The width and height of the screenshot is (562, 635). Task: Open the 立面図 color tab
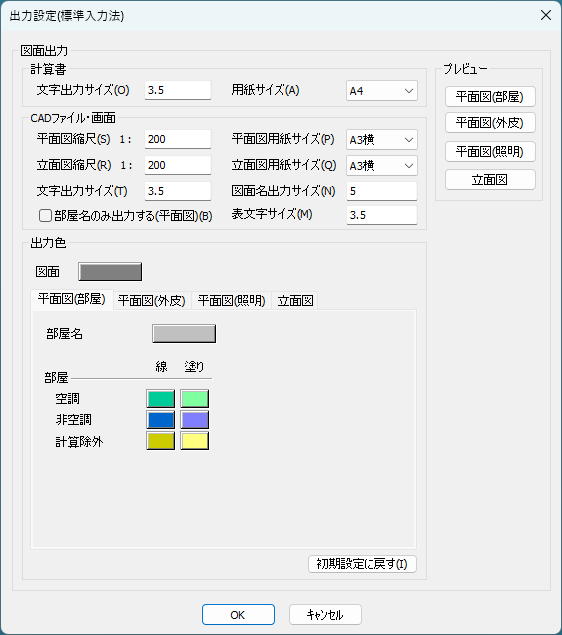pos(295,300)
